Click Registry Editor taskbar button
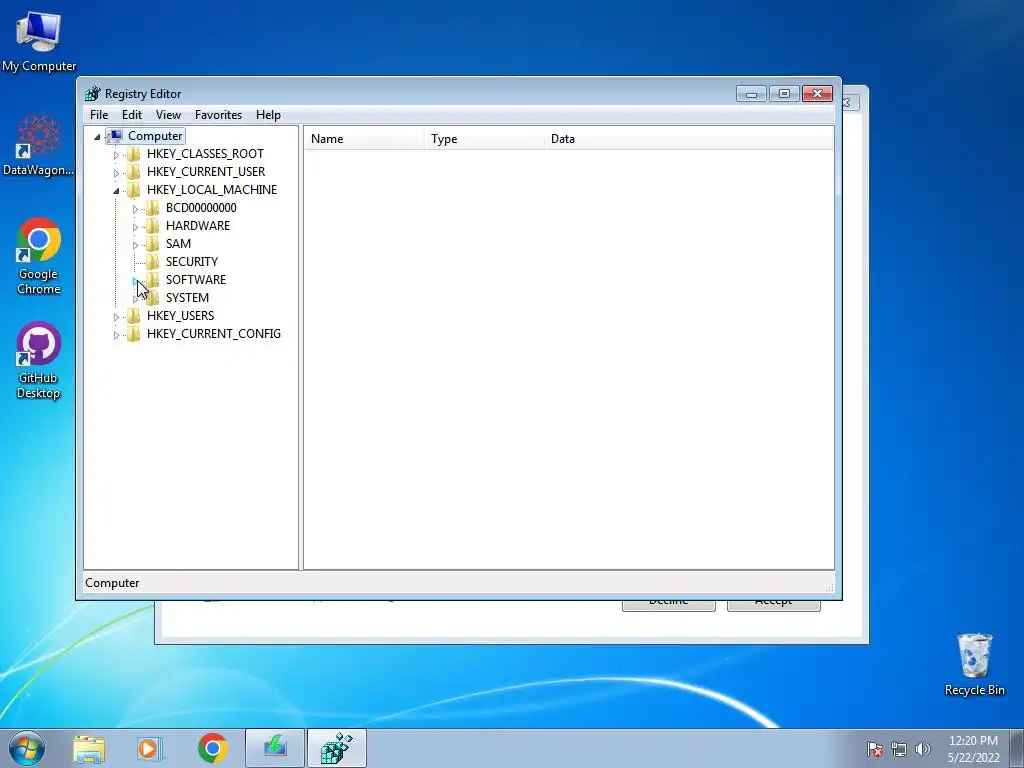Screen dimensions: 1024x768 click(337, 748)
